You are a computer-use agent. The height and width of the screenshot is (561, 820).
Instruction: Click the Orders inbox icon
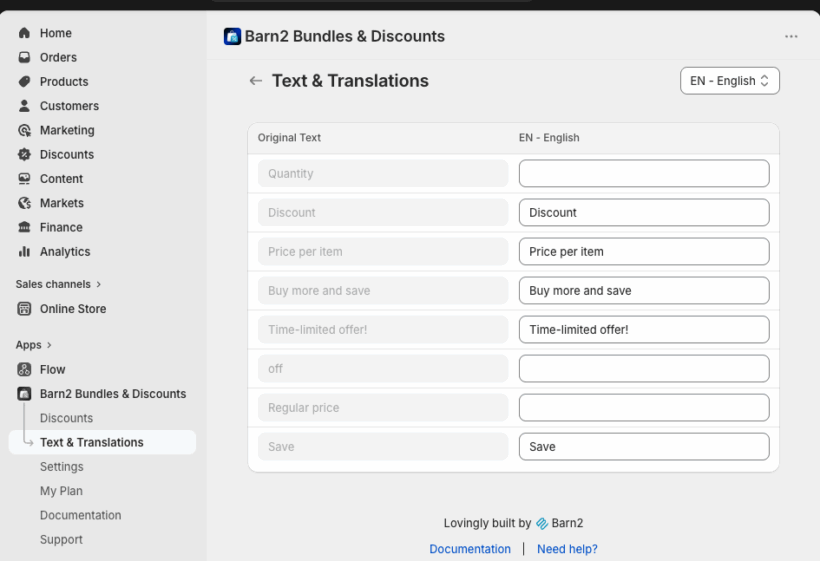(24, 58)
